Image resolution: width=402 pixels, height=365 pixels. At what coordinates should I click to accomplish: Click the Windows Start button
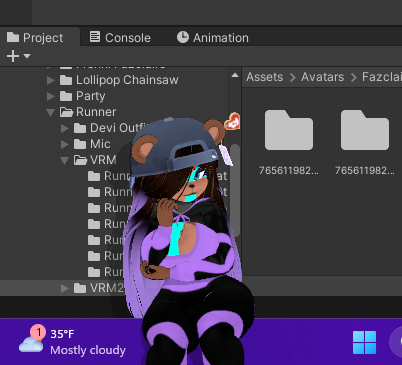(364, 342)
